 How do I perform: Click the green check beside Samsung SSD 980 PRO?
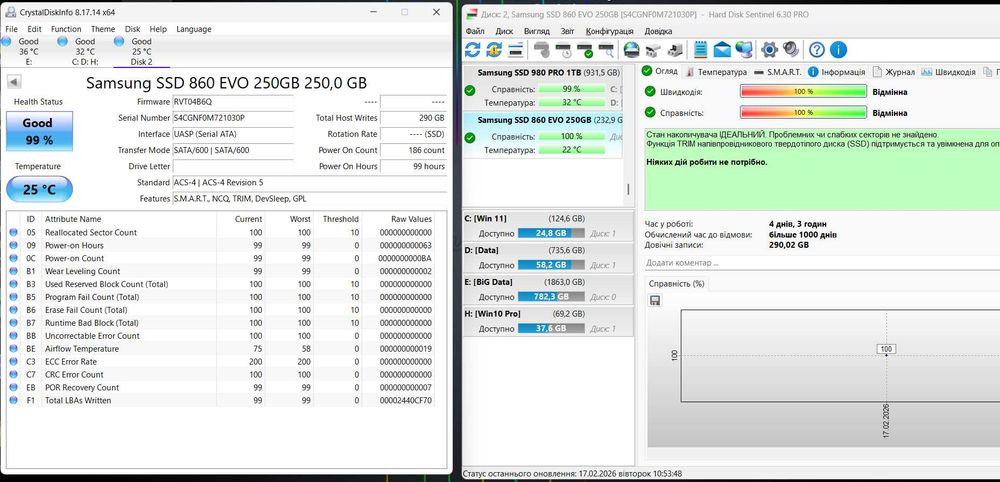(470, 91)
